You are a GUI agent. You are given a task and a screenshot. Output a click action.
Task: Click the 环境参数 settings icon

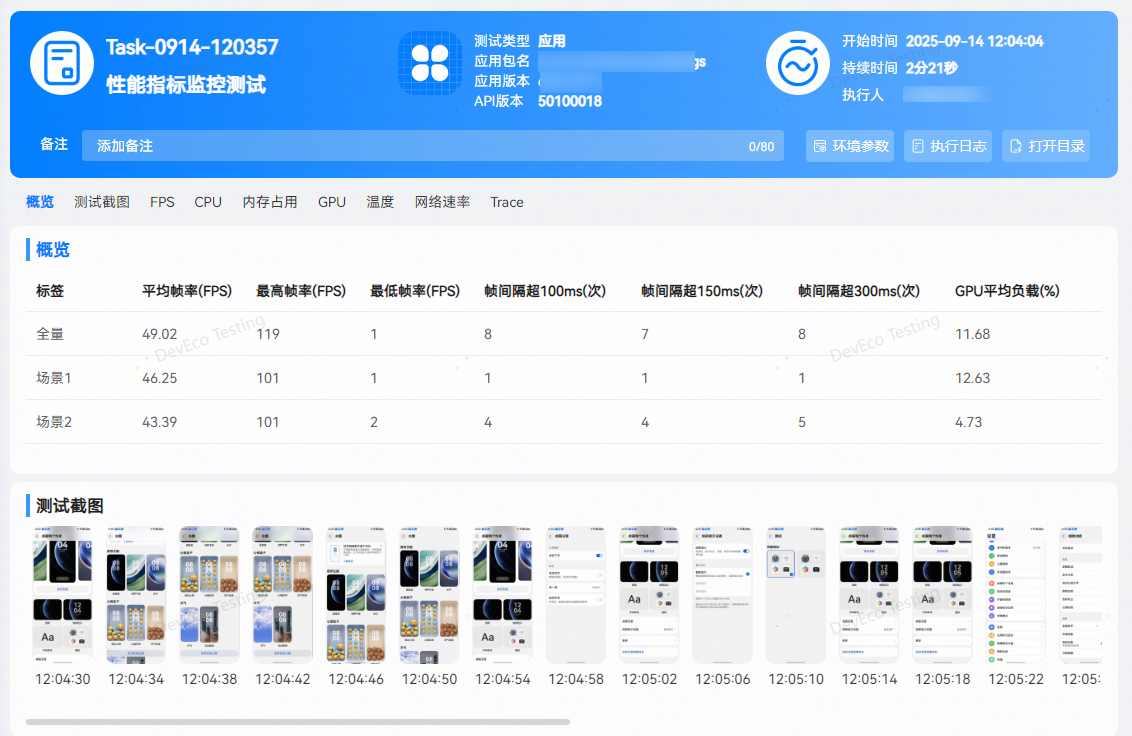[820, 146]
